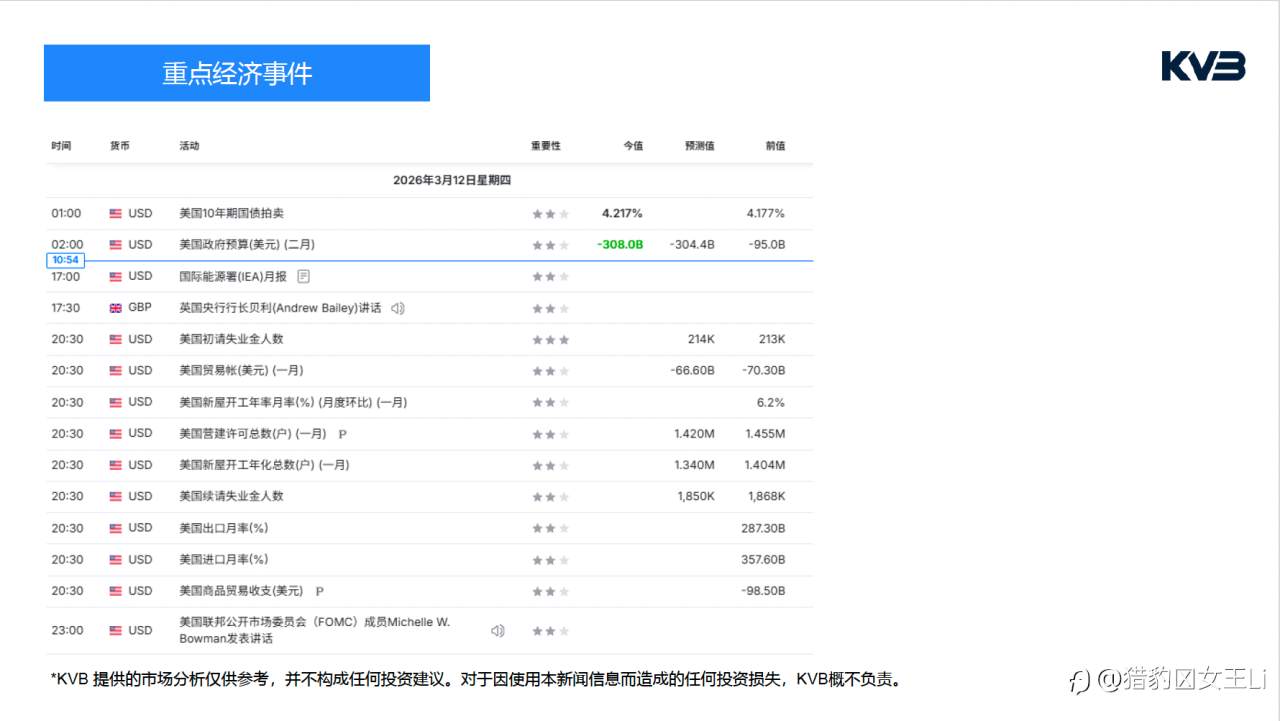Click the green -308.0B budget value
The height and width of the screenshot is (721, 1280).
618,244
